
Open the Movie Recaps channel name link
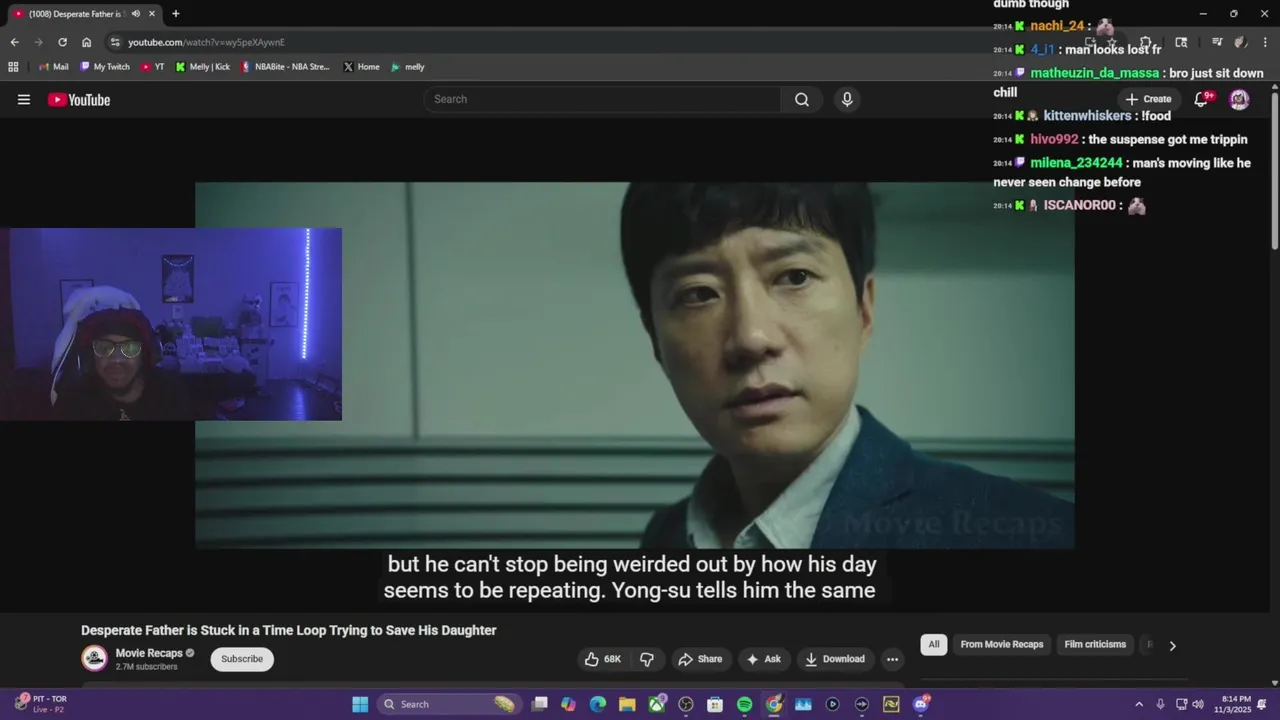[149, 653]
